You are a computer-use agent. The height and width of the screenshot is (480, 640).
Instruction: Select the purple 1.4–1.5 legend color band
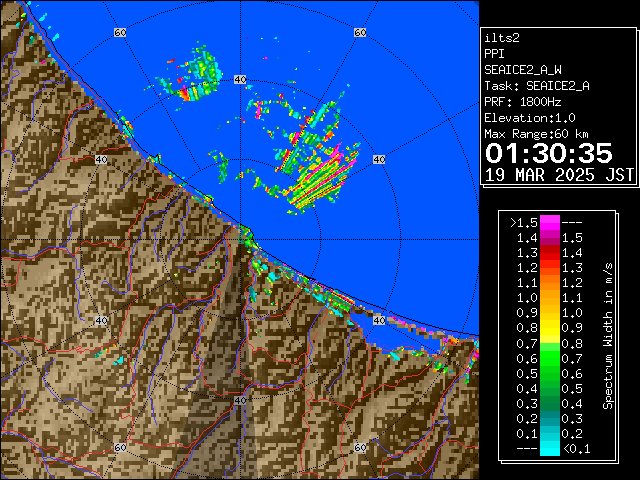coord(549,238)
